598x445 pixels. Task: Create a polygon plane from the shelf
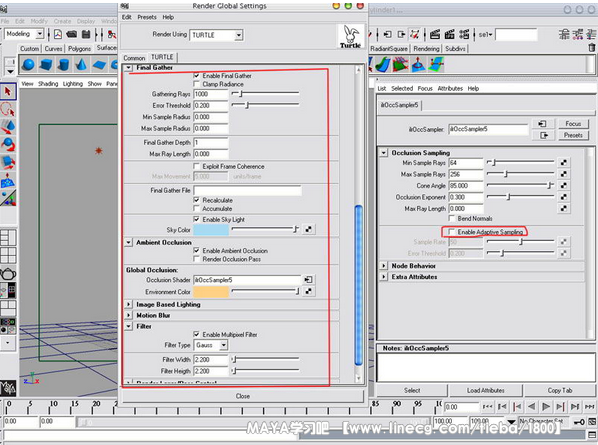[99, 64]
